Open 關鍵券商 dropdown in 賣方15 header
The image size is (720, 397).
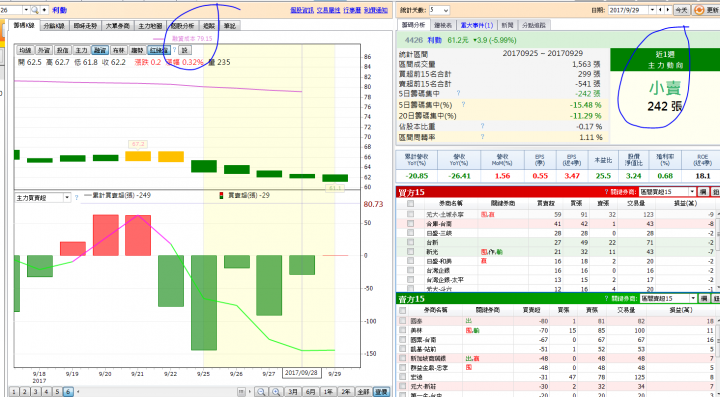pos(669,299)
